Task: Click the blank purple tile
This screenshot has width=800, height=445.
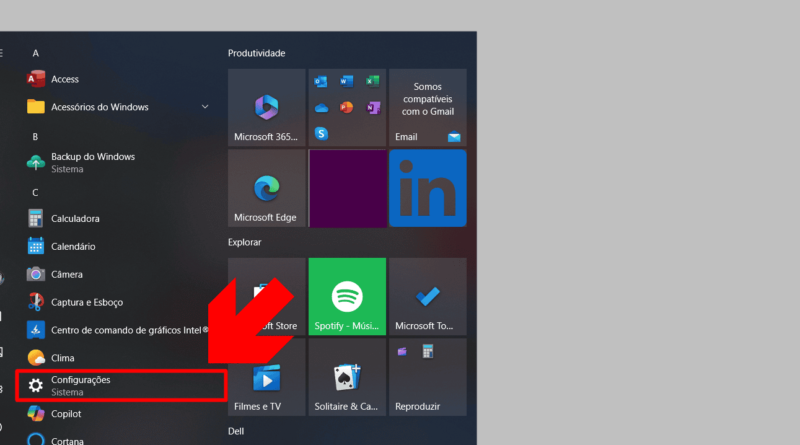Action: click(347, 188)
